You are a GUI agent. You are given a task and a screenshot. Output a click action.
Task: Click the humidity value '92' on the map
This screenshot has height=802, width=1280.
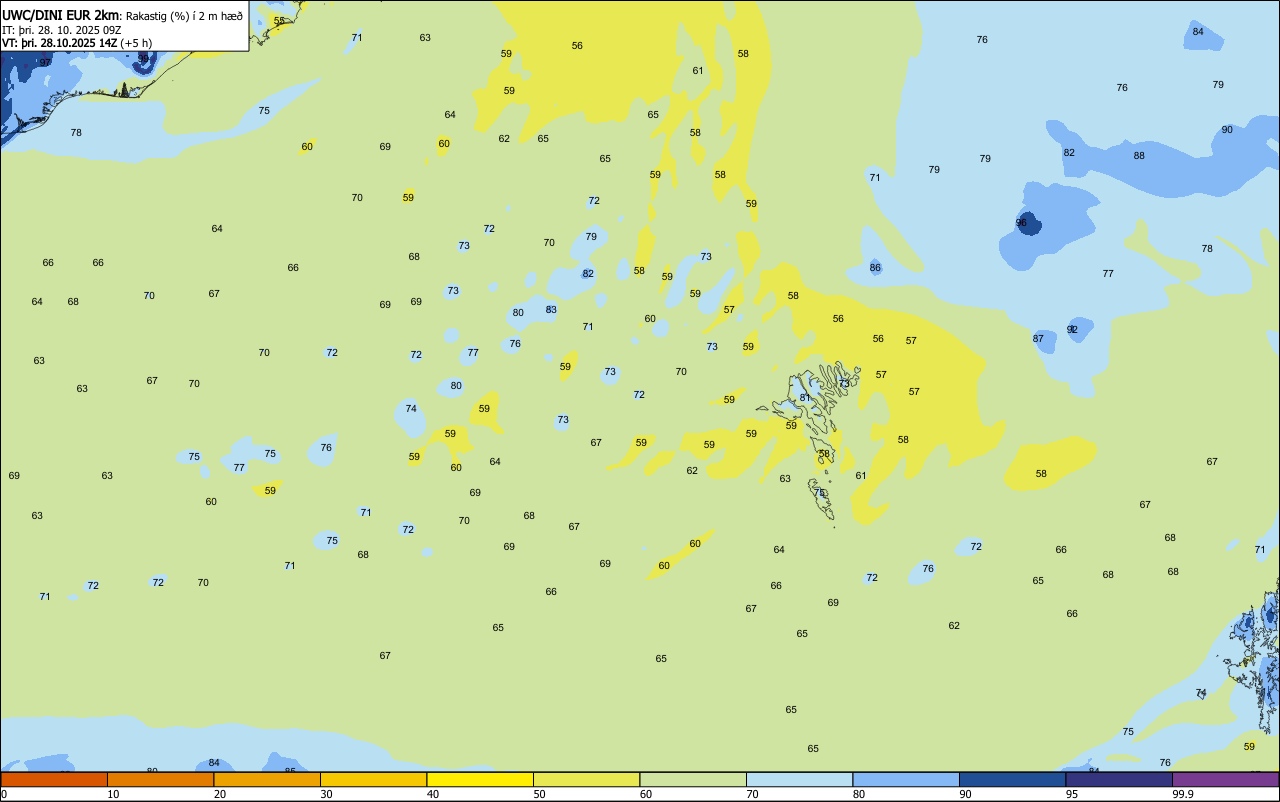click(x=1072, y=329)
